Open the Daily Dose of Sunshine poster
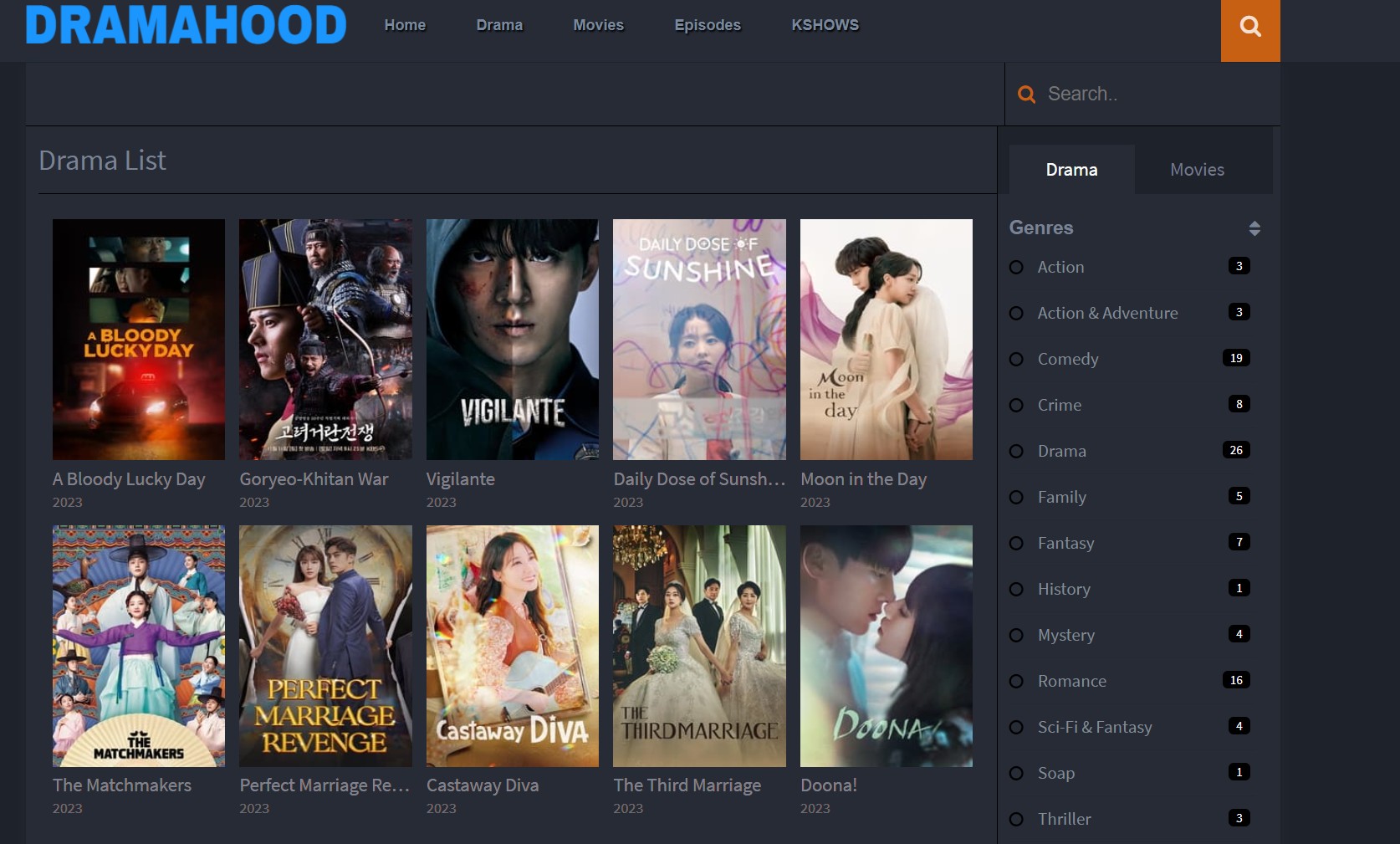The height and width of the screenshot is (844, 1400). 699,340
